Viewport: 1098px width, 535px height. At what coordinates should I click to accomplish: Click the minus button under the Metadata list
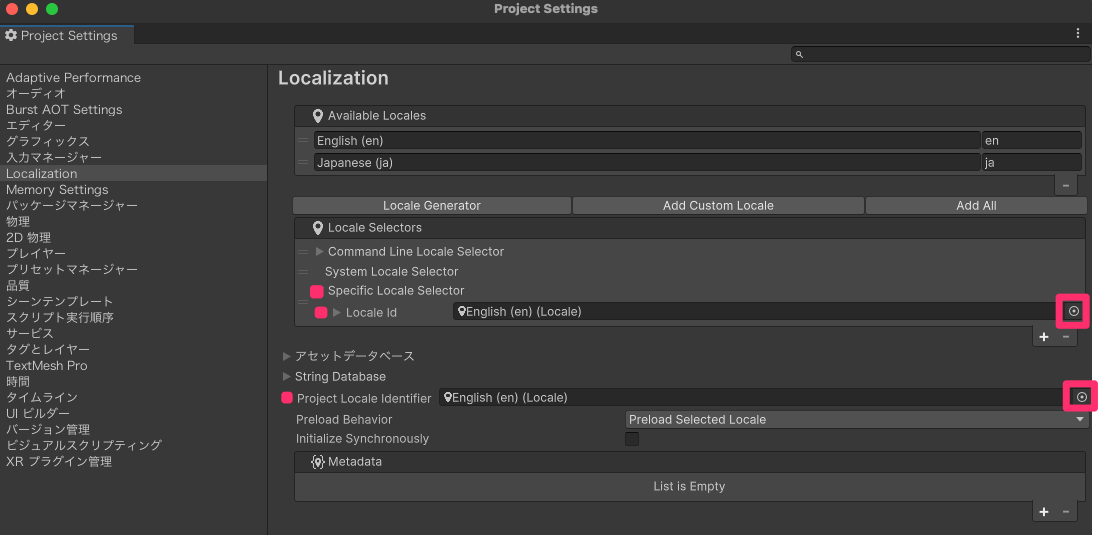[1066, 511]
